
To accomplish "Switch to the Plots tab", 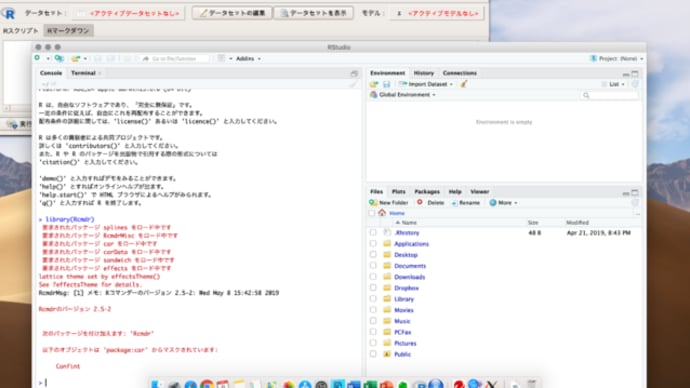I will (x=398, y=192).
